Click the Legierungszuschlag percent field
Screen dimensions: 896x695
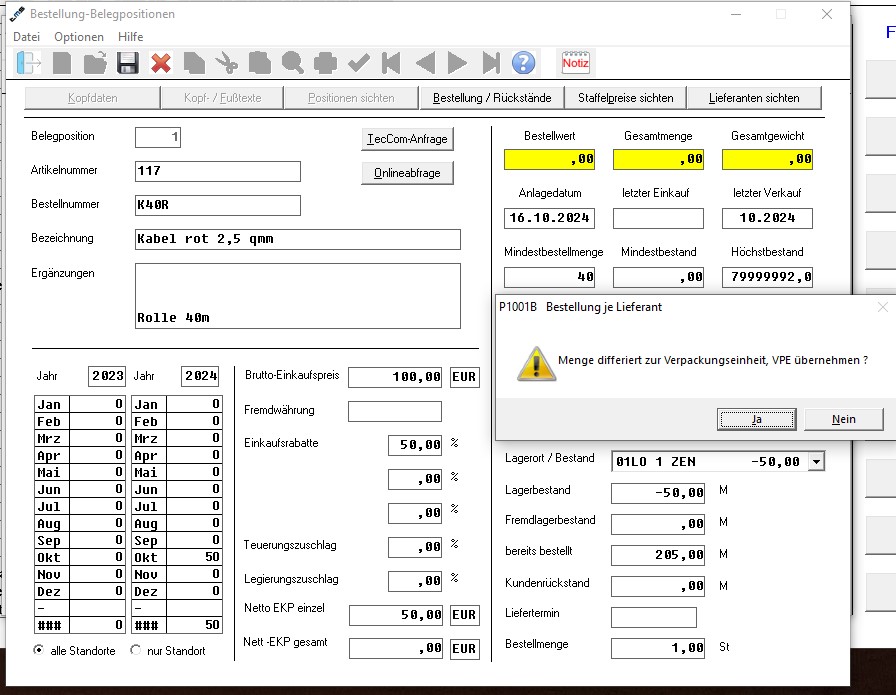pos(415,581)
